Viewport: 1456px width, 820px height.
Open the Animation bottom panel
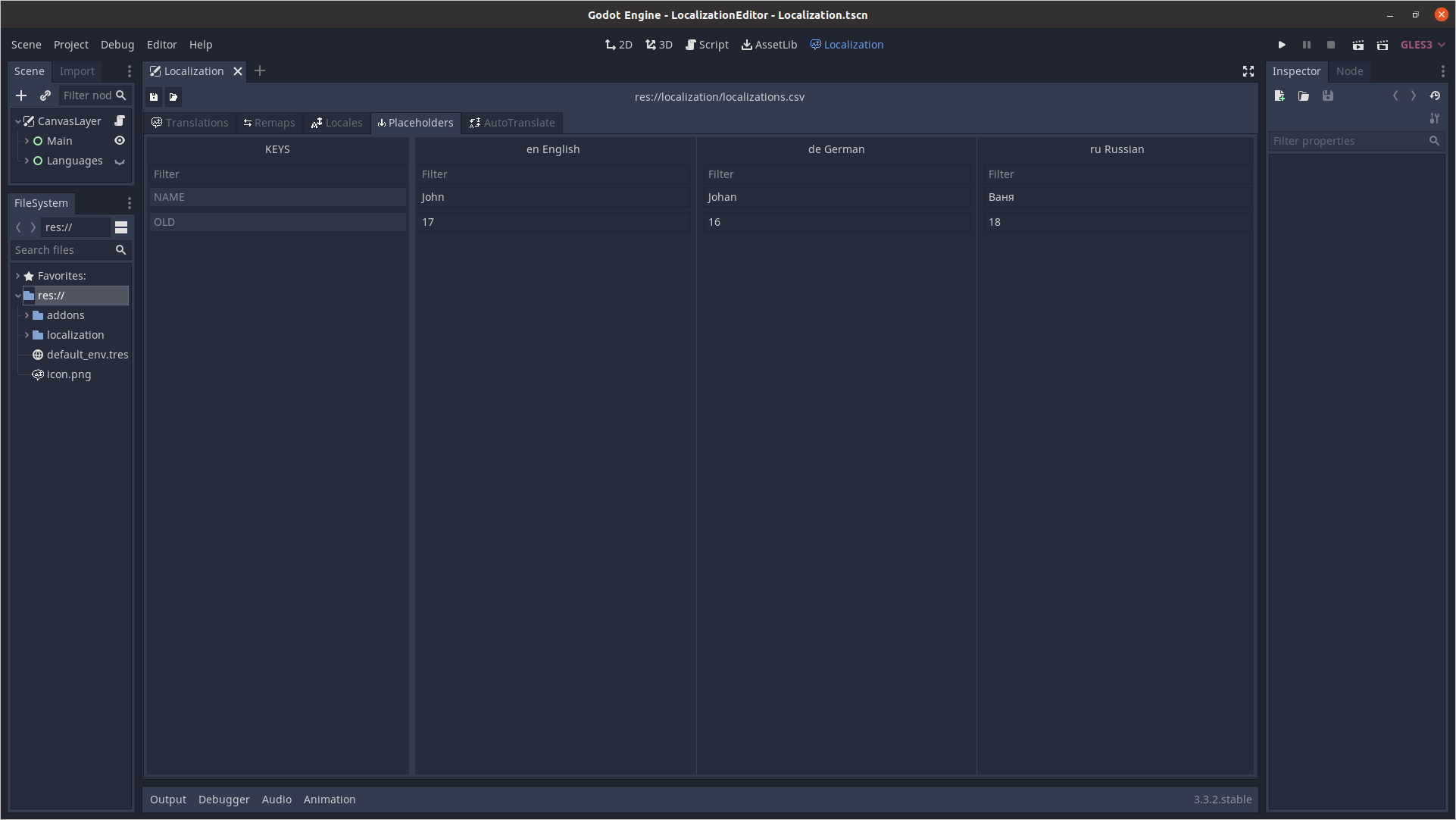click(330, 800)
